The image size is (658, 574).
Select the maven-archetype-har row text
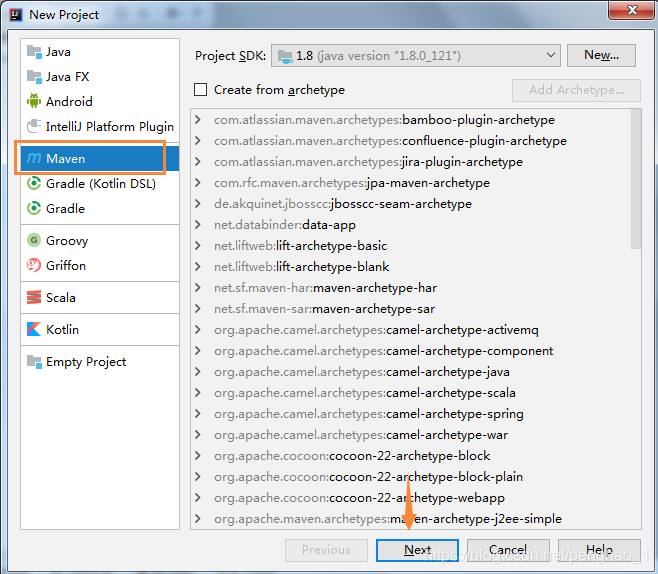(x=325, y=288)
